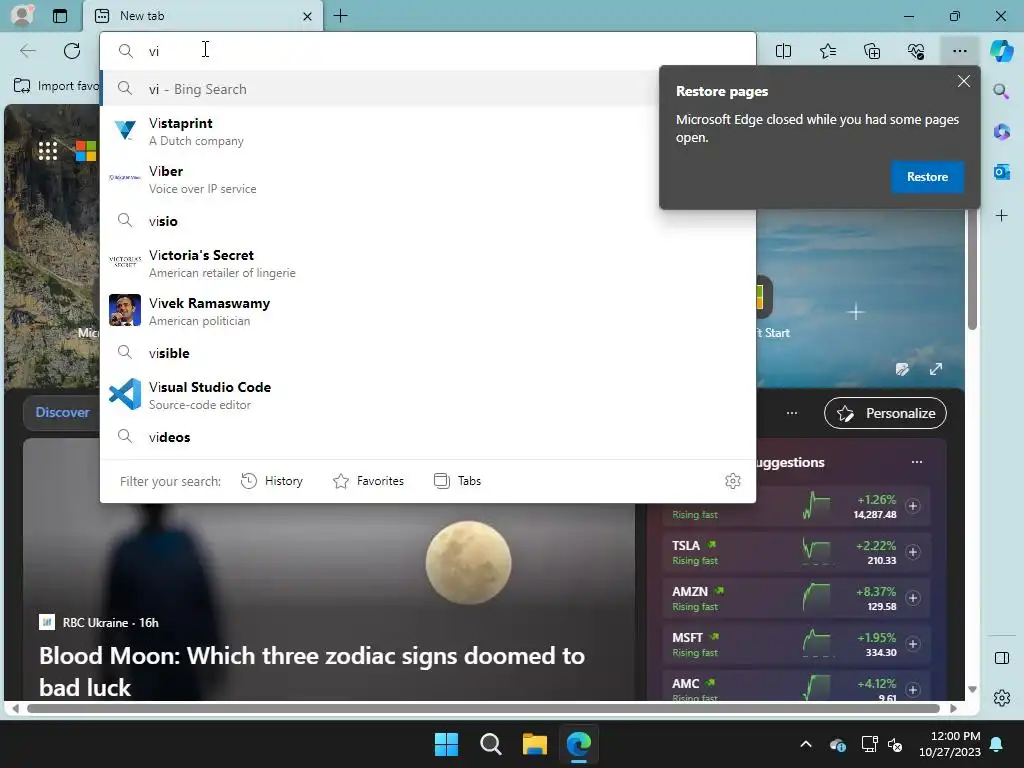
Task: Open Settings and more ellipsis menu
Action: pos(959,51)
